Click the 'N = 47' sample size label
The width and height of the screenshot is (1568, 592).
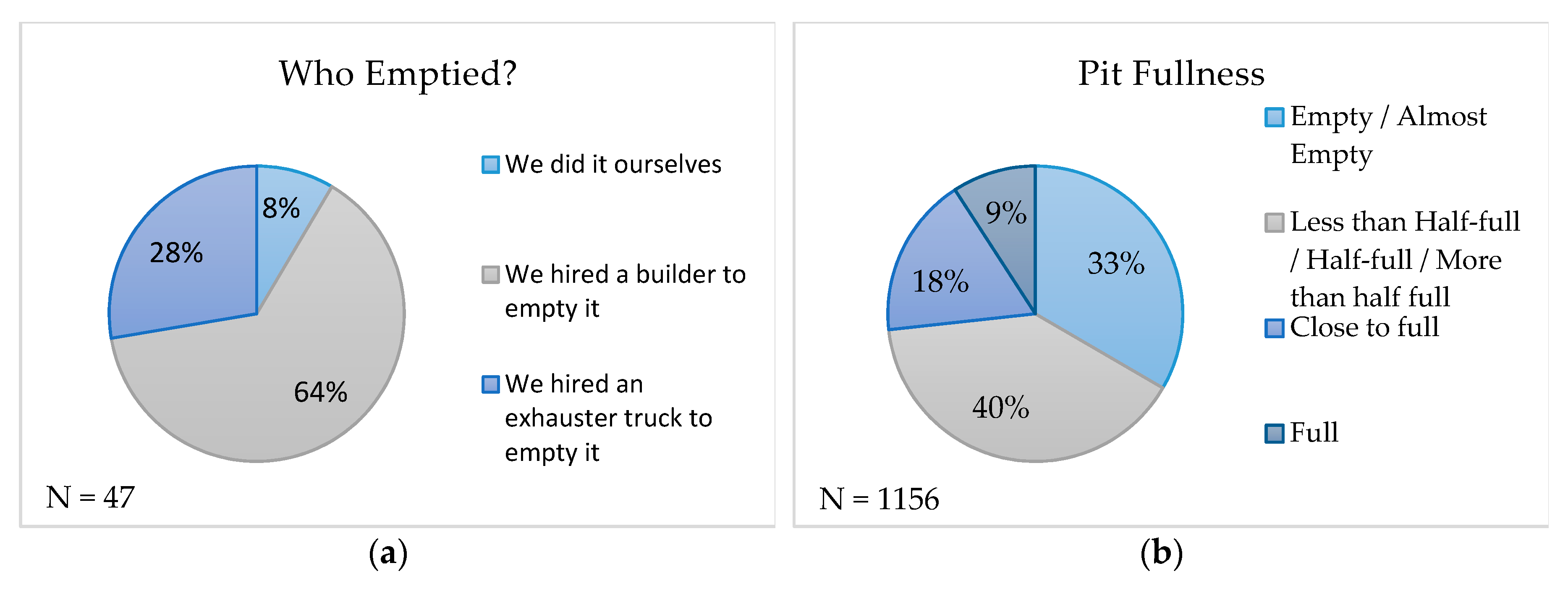coord(90,497)
